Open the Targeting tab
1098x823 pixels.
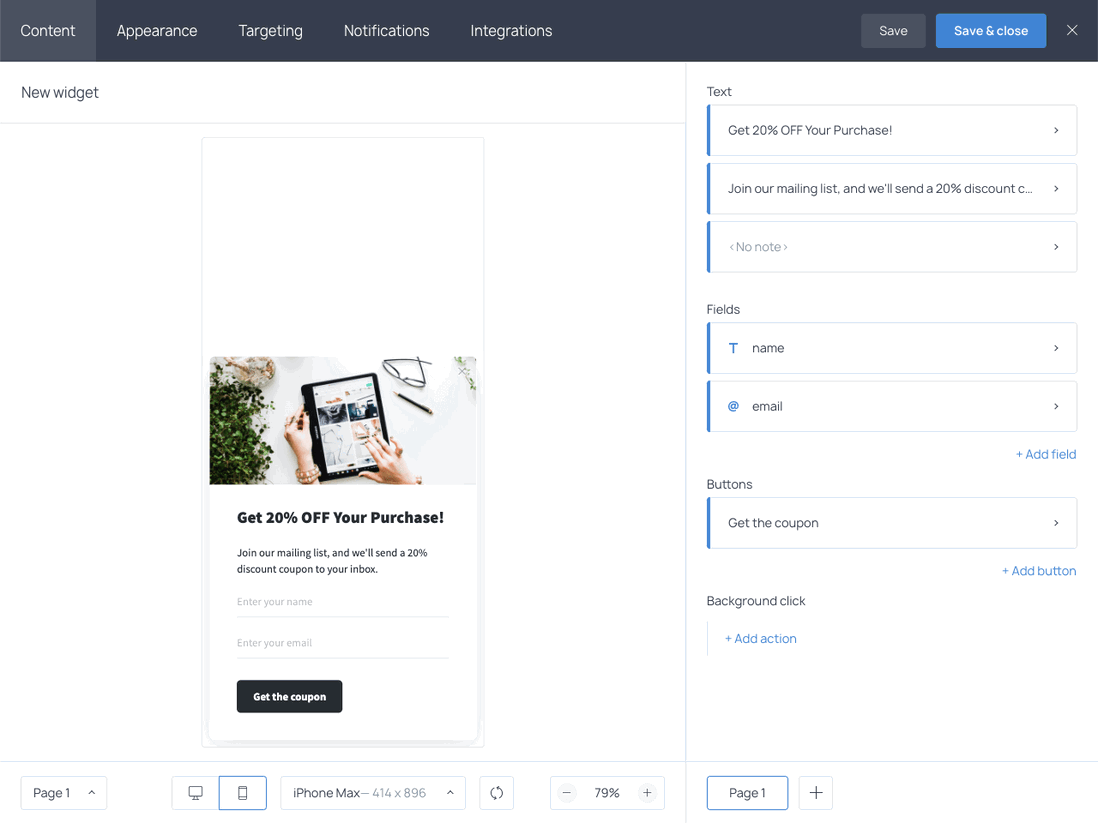(x=270, y=30)
